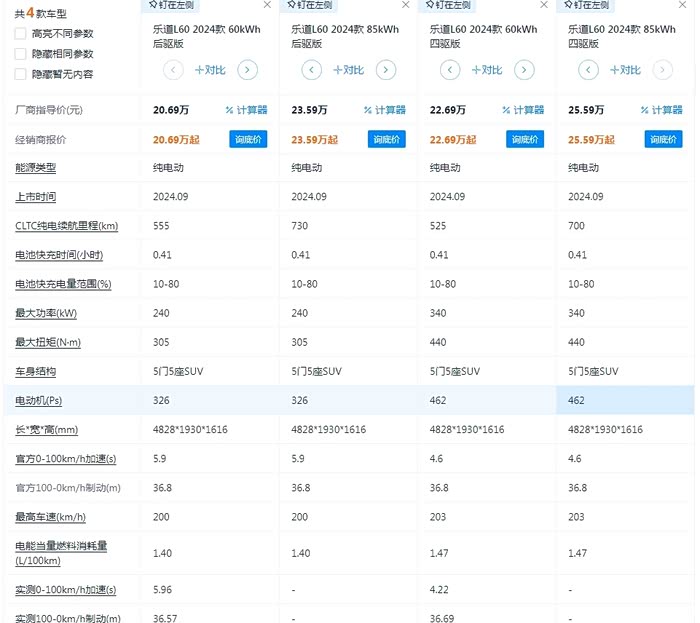
Task: Open the 电动机(Ps) parameter link
Action: pyautogui.click(x=38, y=400)
